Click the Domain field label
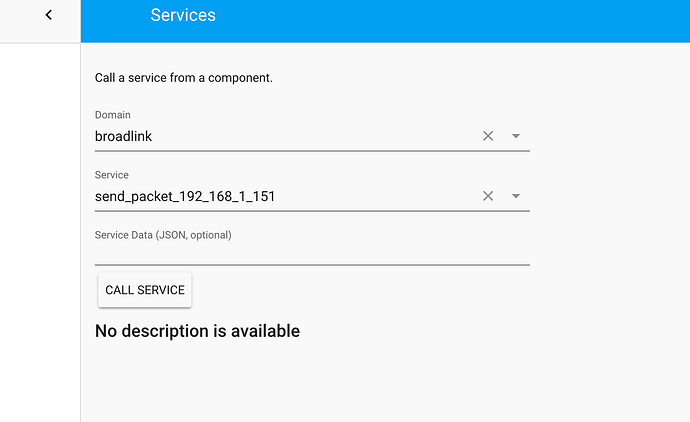690x422 pixels. pyautogui.click(x=113, y=115)
